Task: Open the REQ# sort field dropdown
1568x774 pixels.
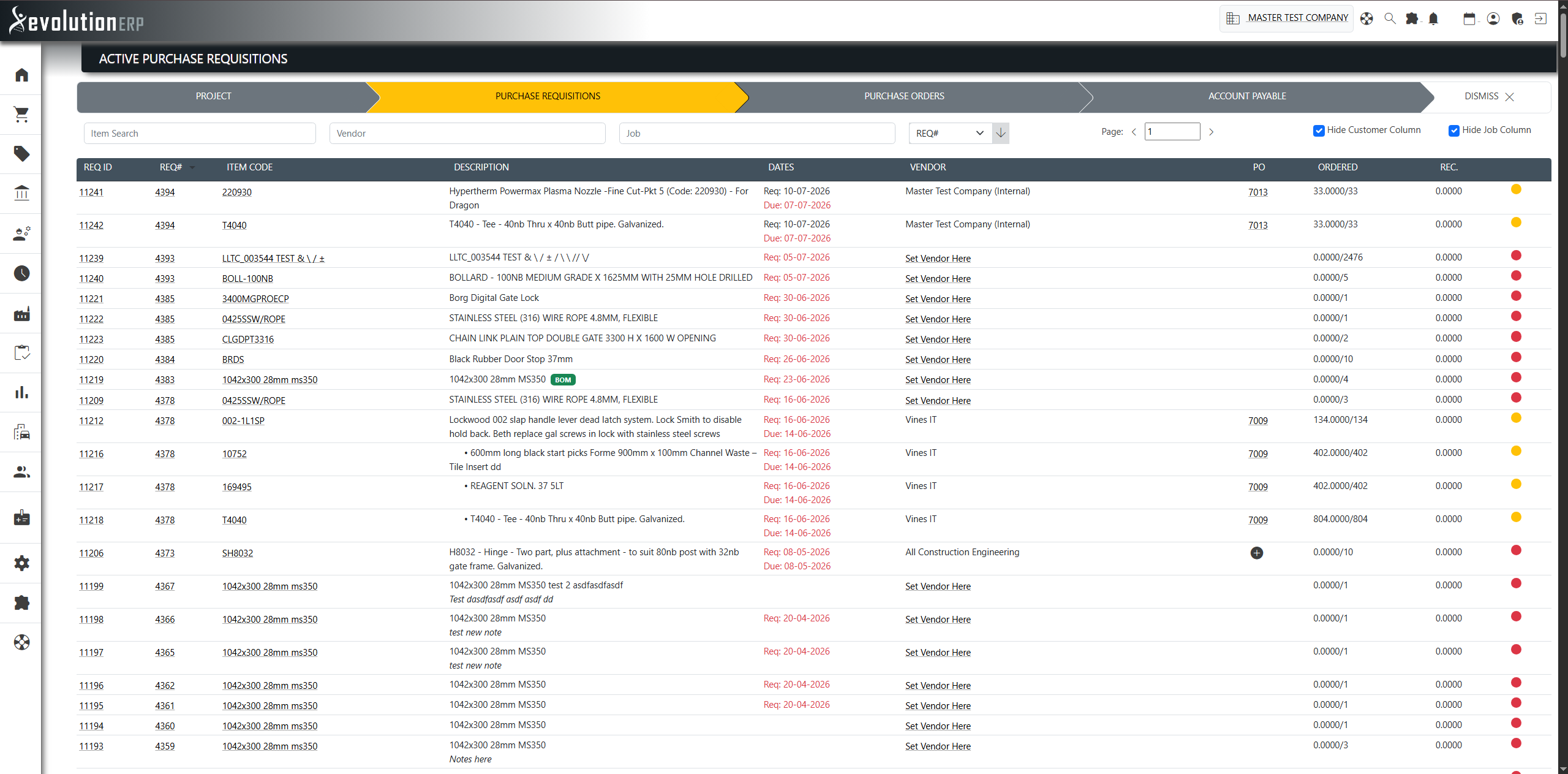Action: (950, 133)
